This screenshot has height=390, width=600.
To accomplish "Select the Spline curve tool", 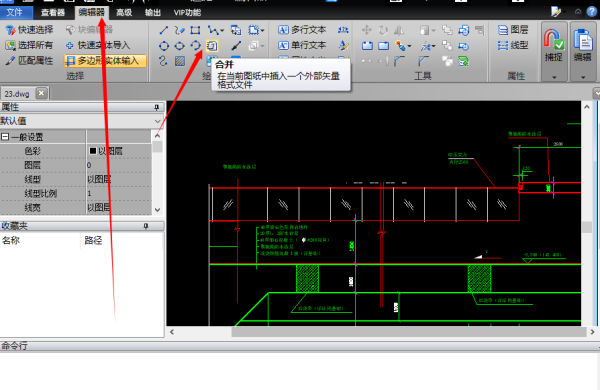I will click(163, 61).
